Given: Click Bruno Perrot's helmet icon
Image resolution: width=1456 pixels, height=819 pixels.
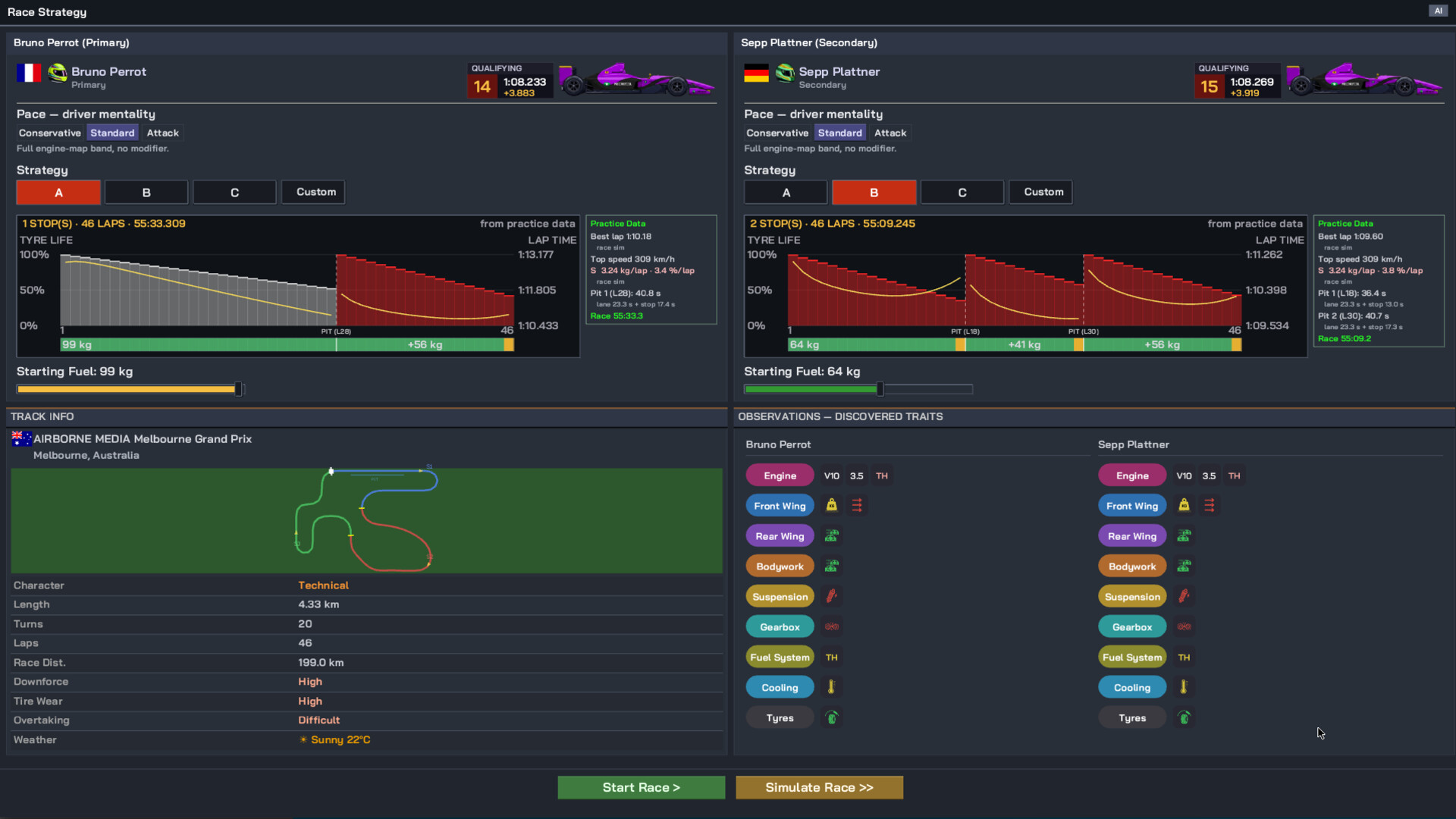Looking at the screenshot, I should point(58,73).
